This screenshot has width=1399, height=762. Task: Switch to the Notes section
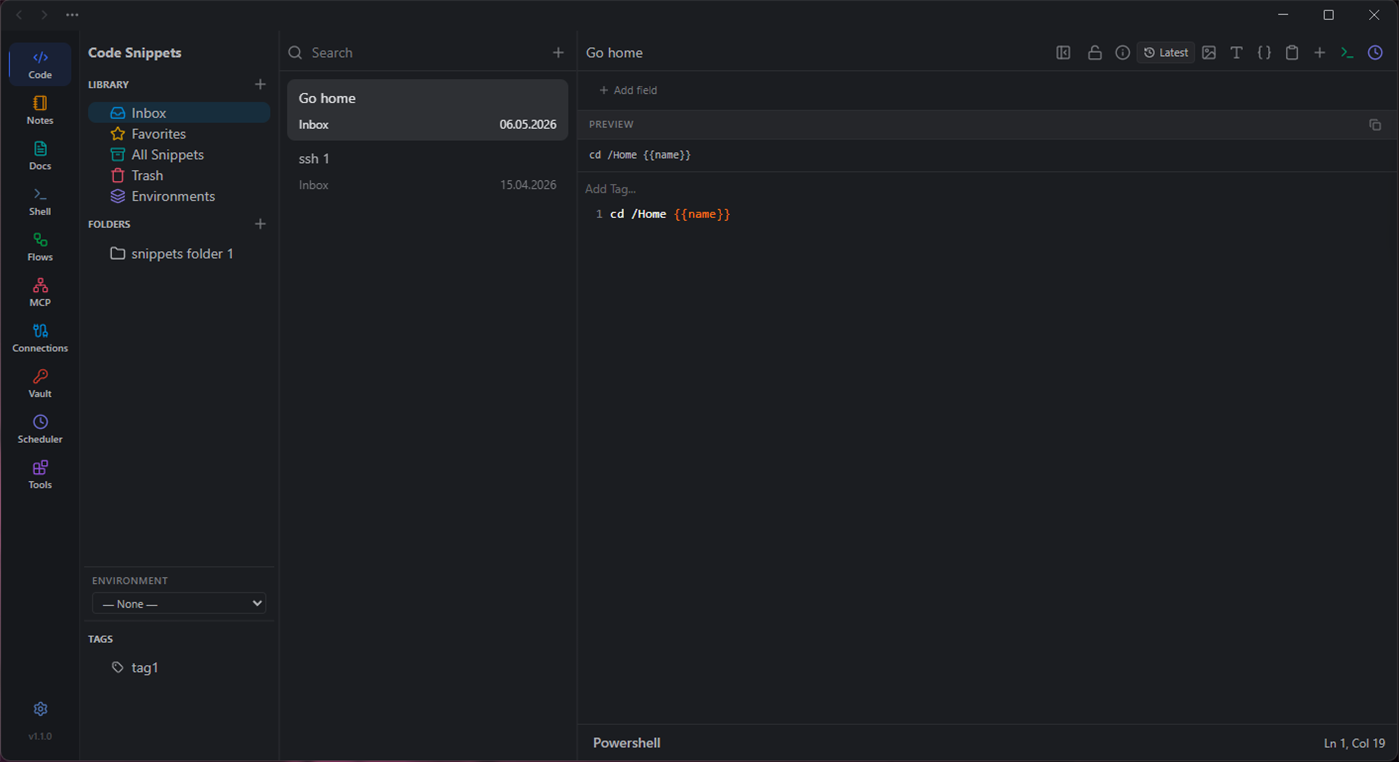[40, 110]
